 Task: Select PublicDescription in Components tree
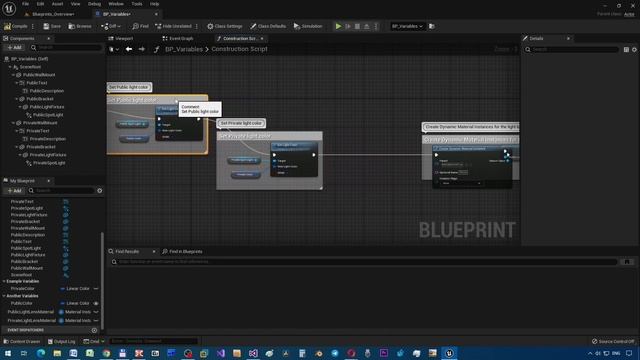[47, 91]
